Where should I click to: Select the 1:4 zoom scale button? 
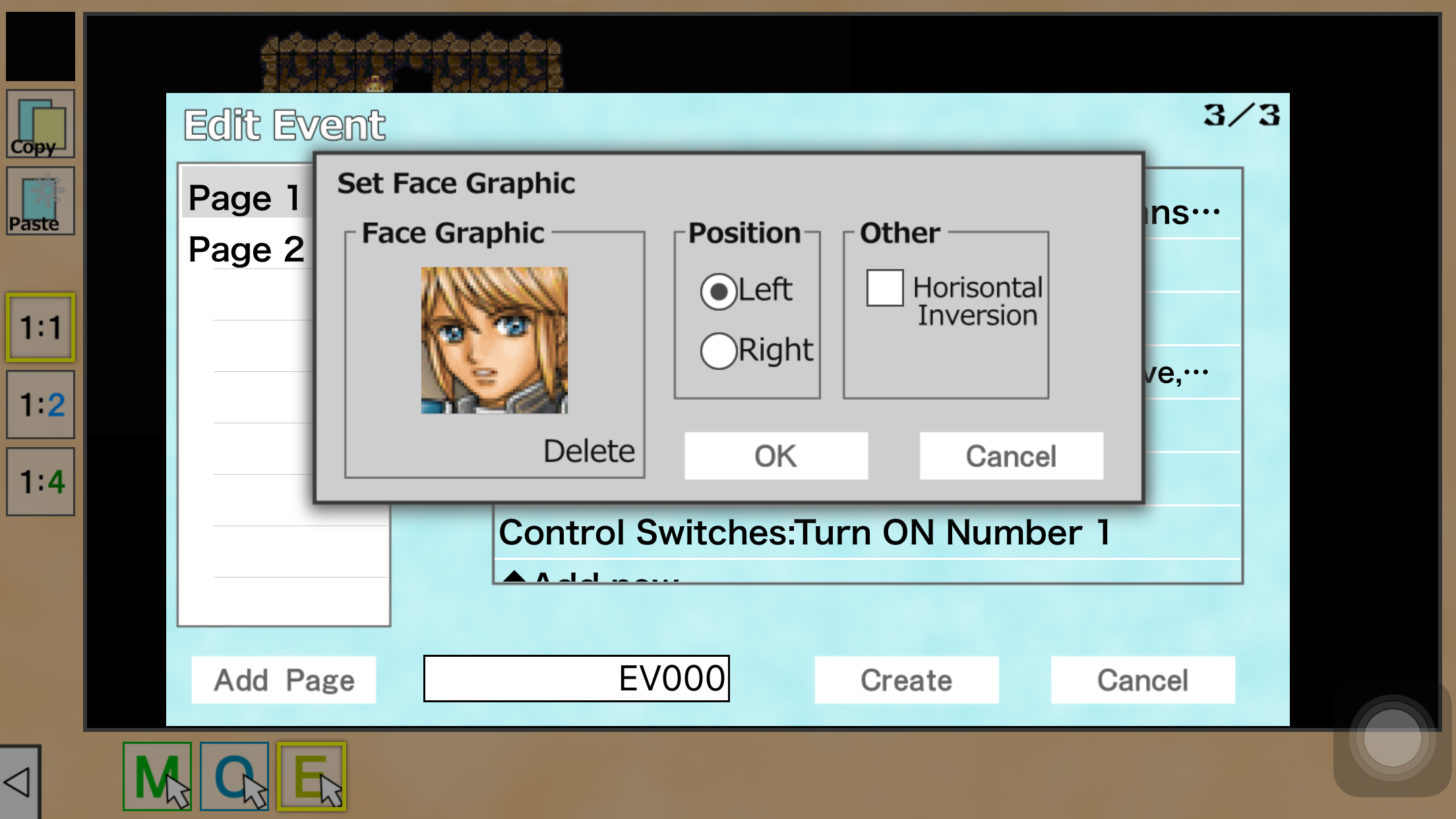(40, 481)
